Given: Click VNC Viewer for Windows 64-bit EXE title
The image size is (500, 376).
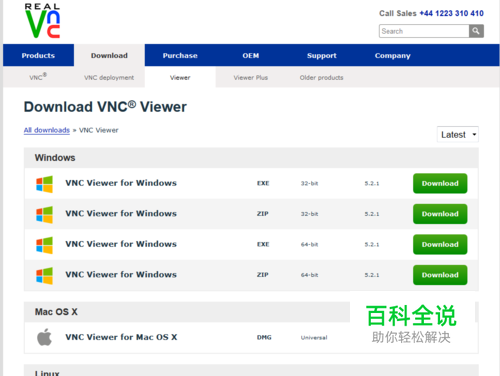Looking at the screenshot, I should point(121,244).
